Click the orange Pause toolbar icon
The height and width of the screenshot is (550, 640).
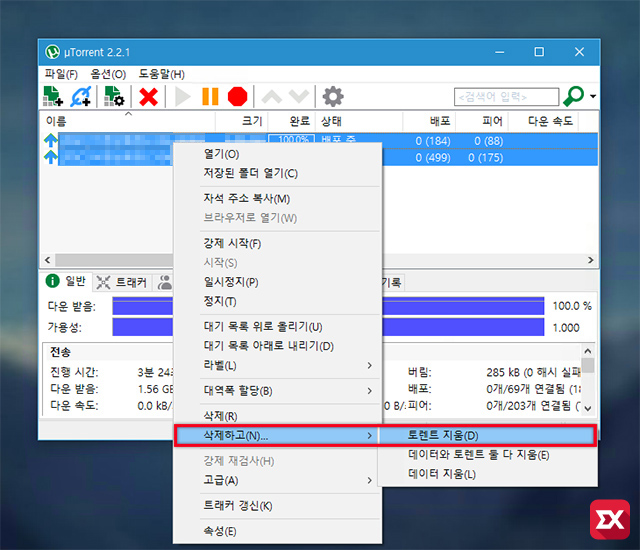[210, 97]
